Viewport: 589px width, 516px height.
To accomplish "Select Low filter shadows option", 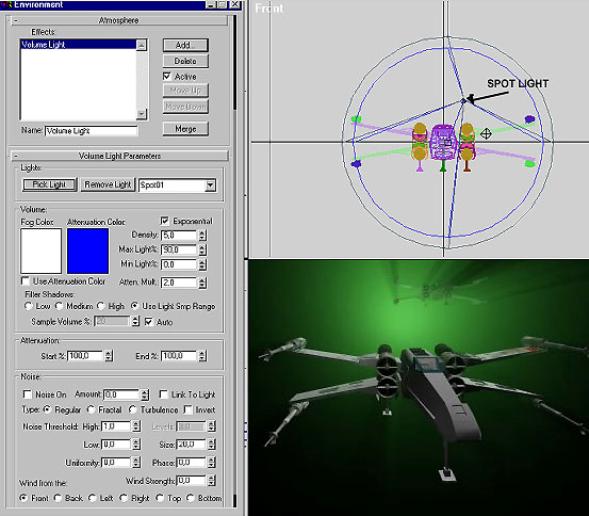I will tap(28, 306).
